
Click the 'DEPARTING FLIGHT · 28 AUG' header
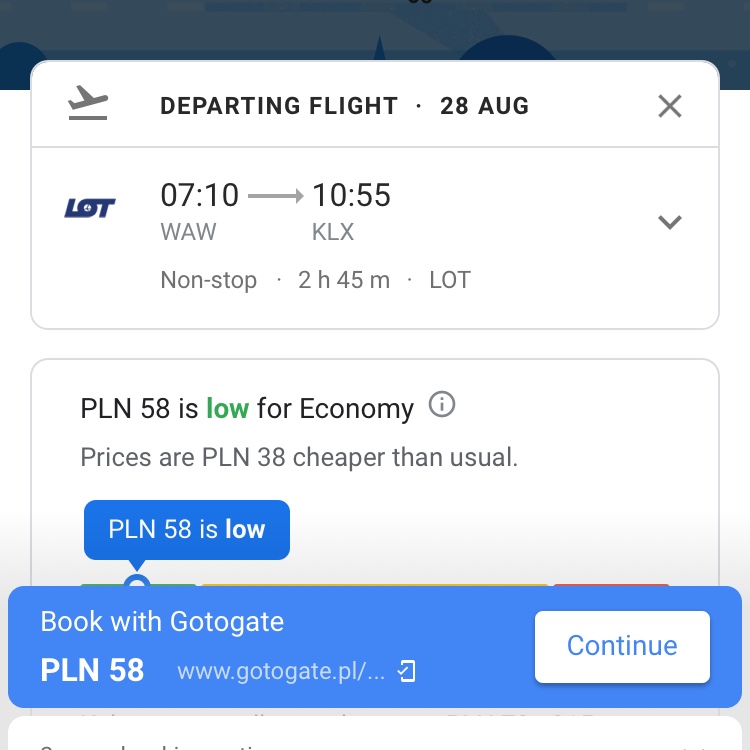(344, 106)
